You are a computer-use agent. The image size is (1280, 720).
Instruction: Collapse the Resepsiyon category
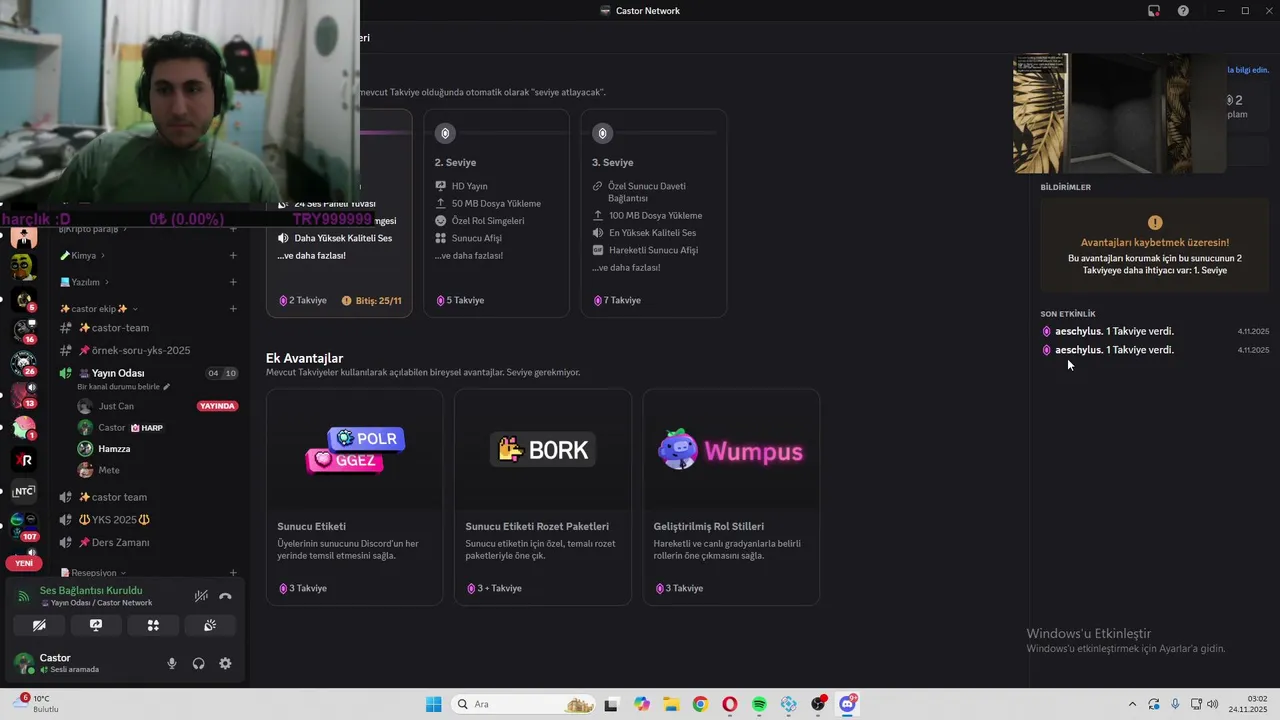point(94,573)
